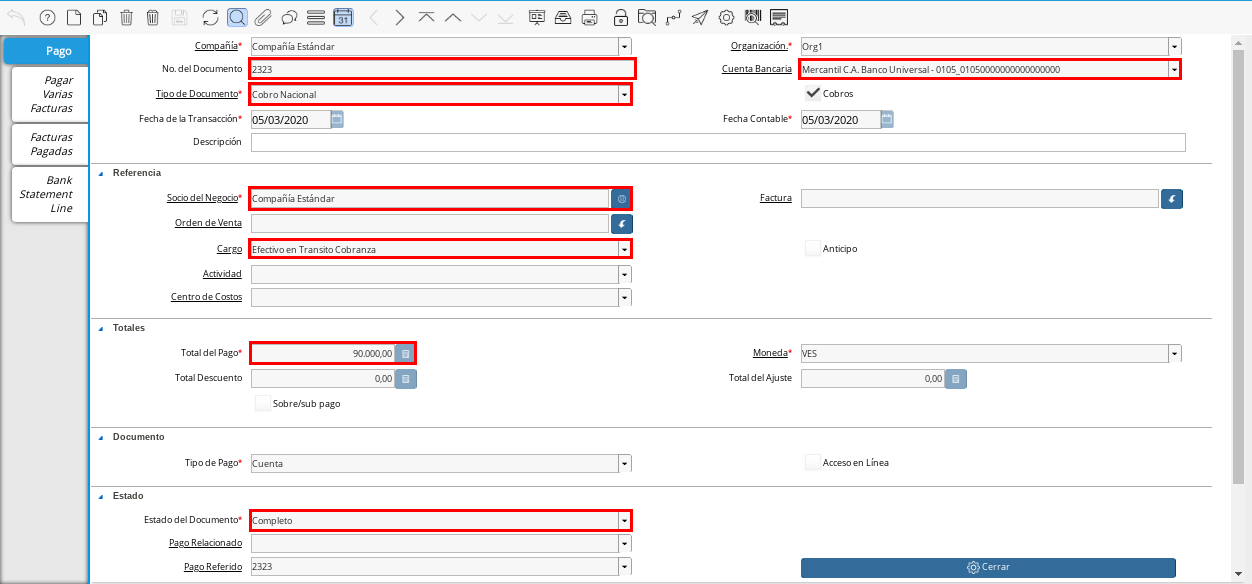Switch to the Facturas Pagadas tab
This screenshot has width=1252, height=584.
(x=50, y=144)
